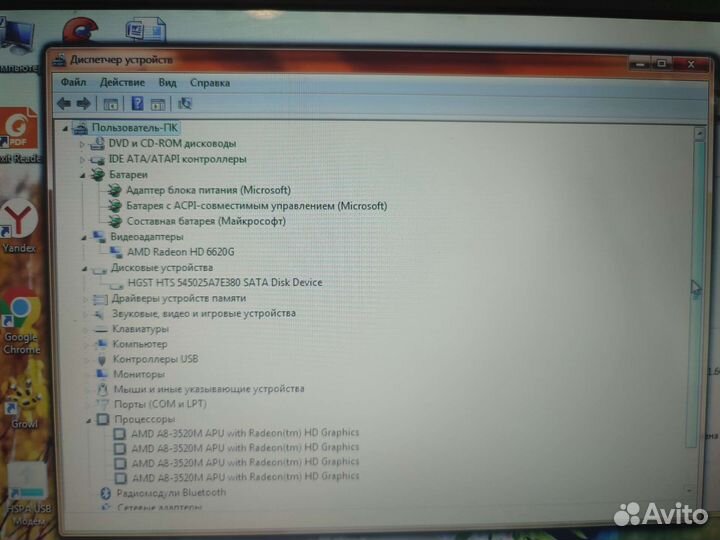Click the scan for hardware changes icon
This screenshot has width=720, height=540.
click(x=185, y=103)
